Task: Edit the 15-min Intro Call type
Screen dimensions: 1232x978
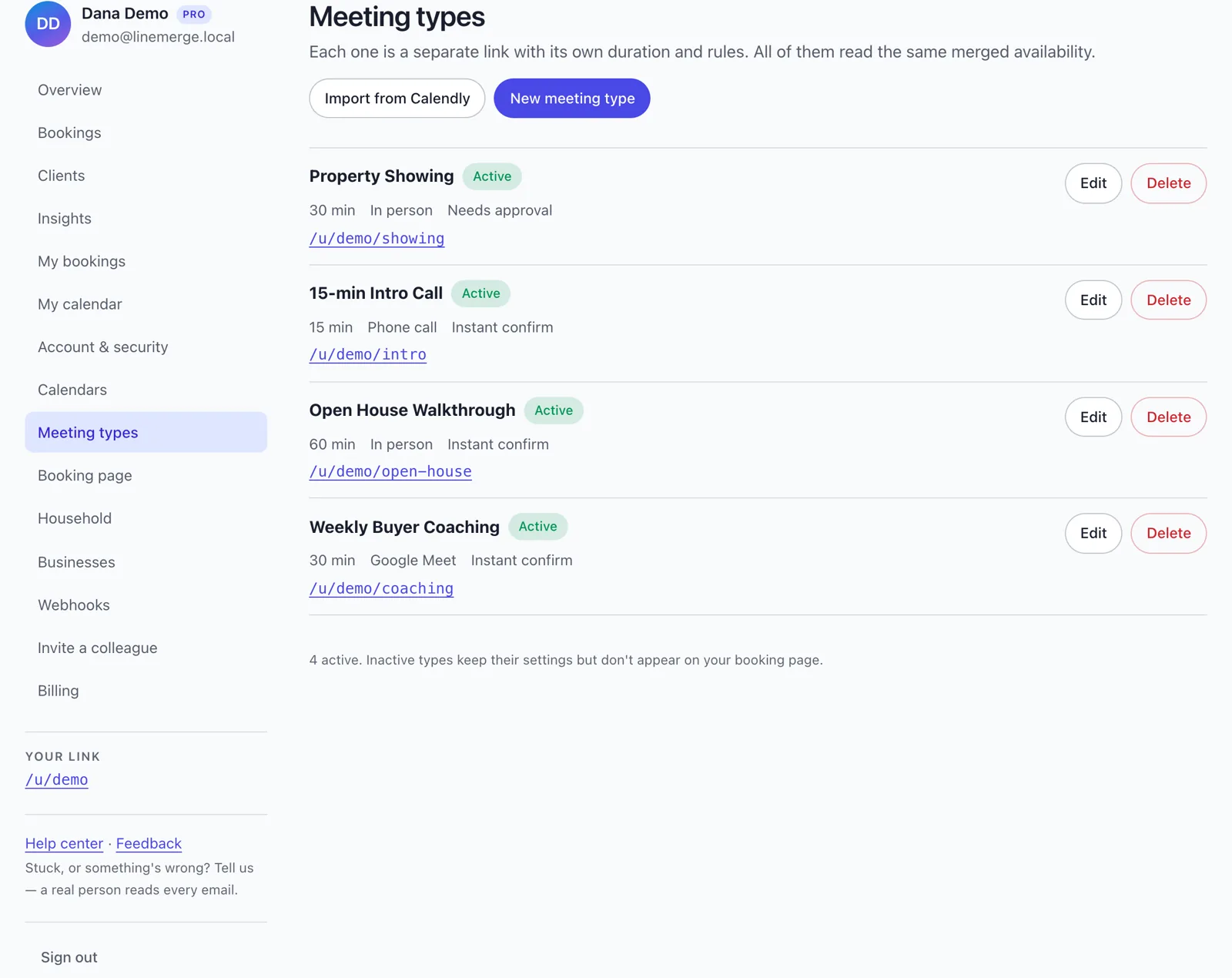Action: [1093, 300]
